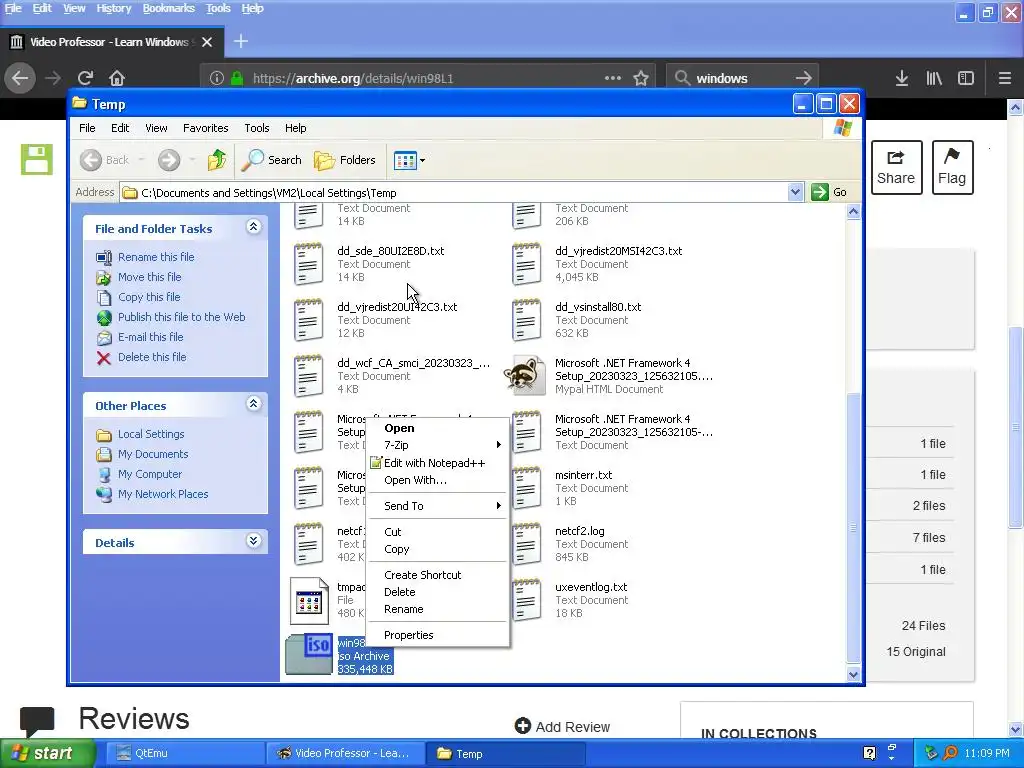The height and width of the screenshot is (768, 1024).
Task: Click the Up folder icon in Explorer toolbar
Action: coord(216,160)
